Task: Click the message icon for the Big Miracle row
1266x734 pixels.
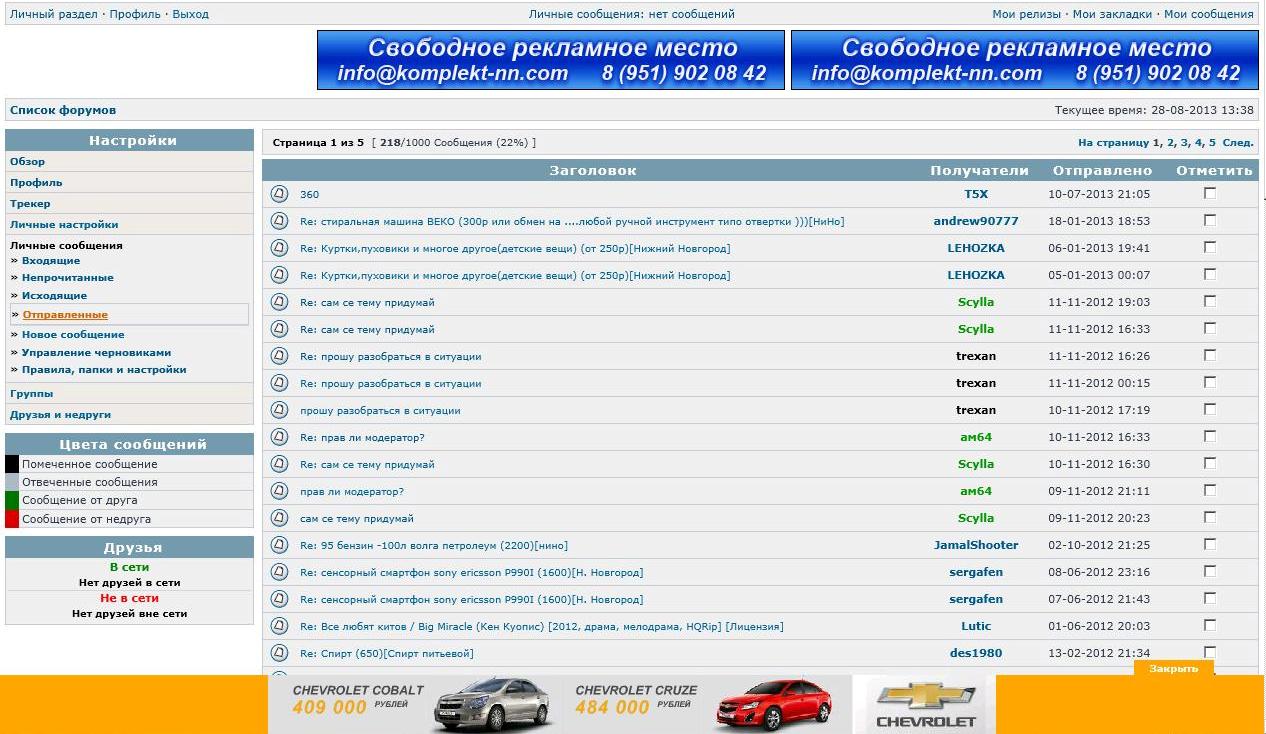Action: [280, 626]
